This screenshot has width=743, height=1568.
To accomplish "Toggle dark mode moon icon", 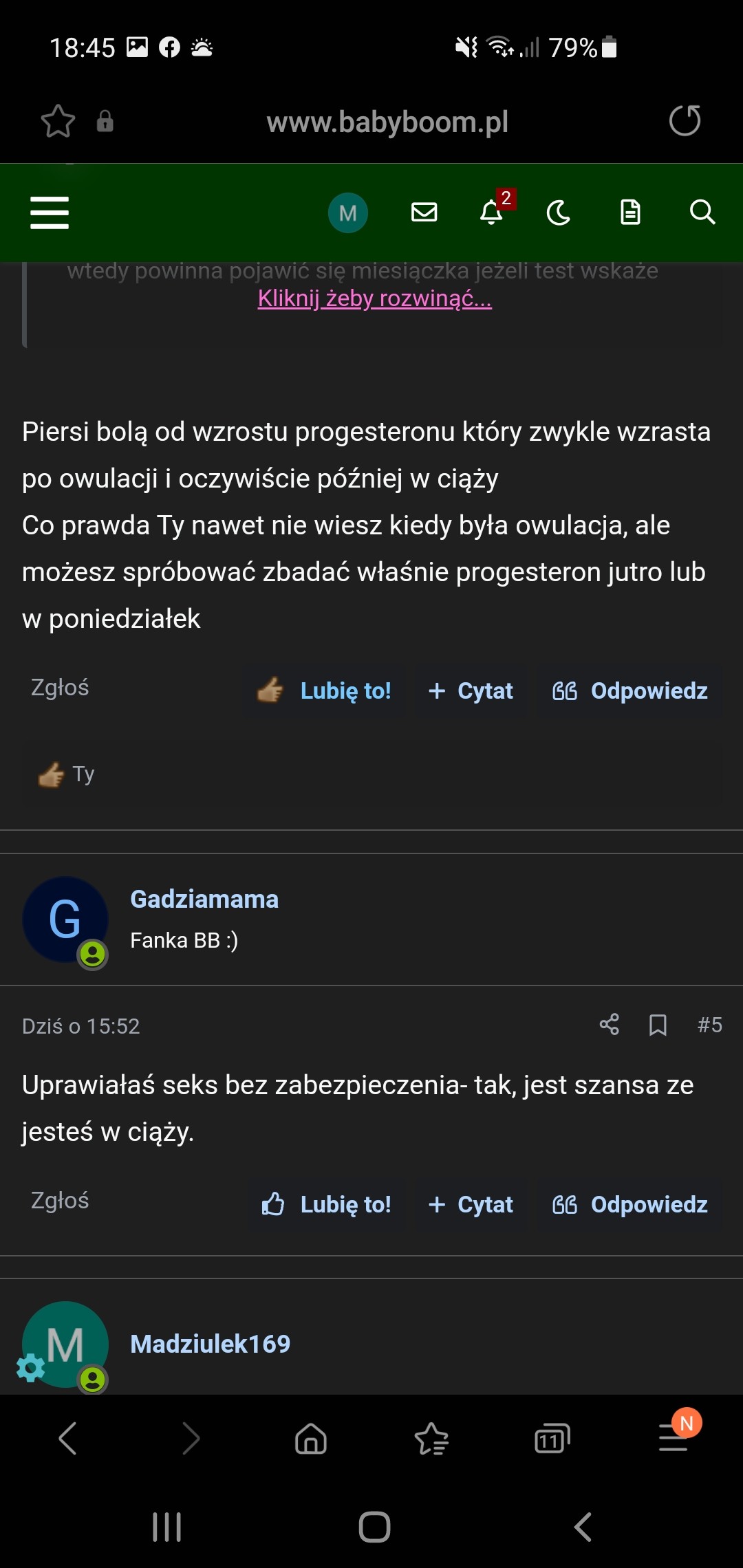I will 558,213.
